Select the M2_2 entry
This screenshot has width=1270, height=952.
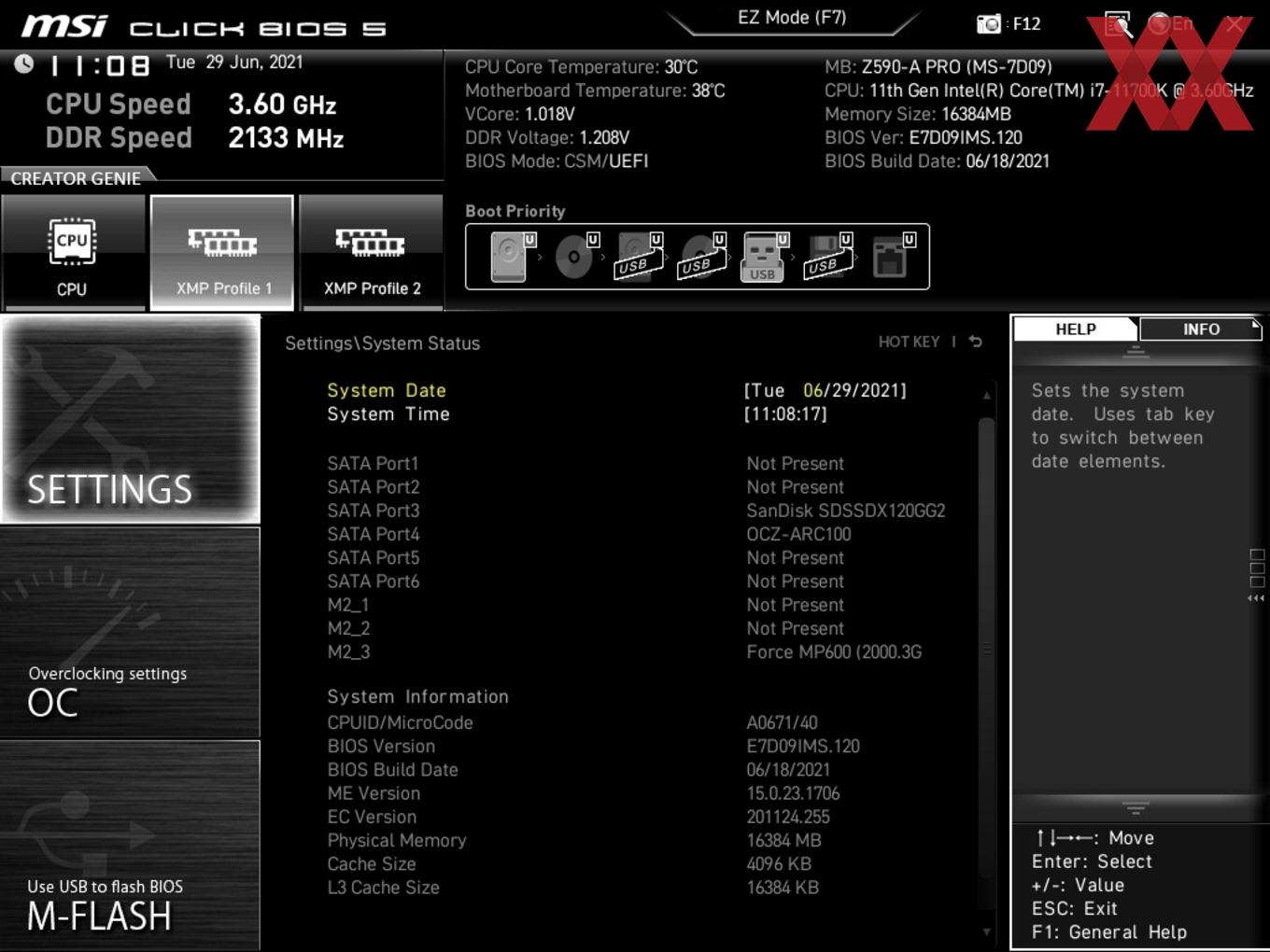[x=348, y=628]
